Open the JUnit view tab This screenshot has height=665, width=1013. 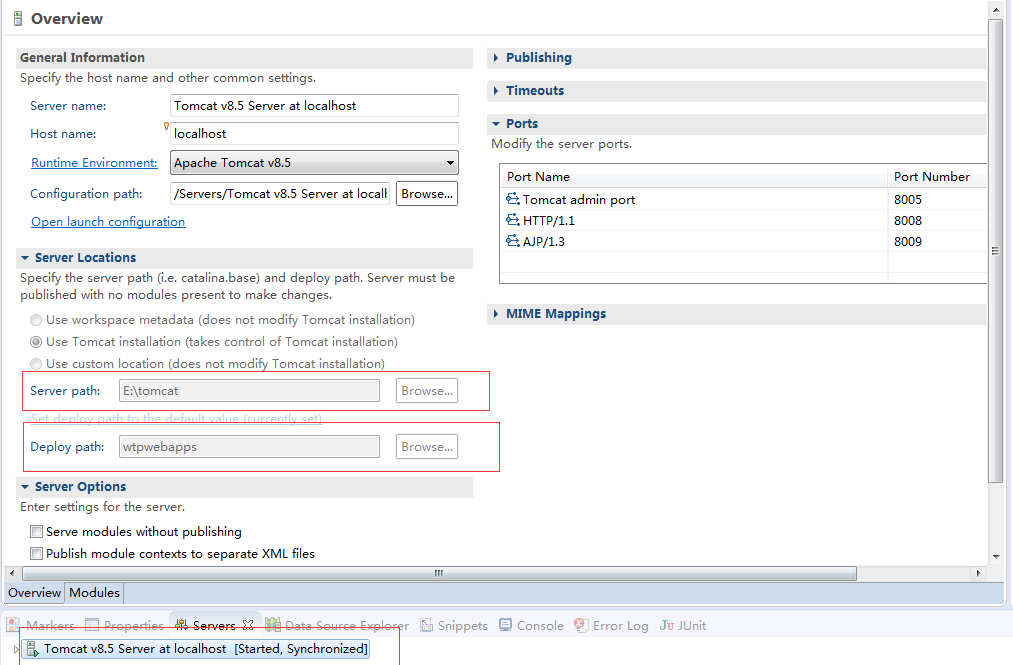683,625
